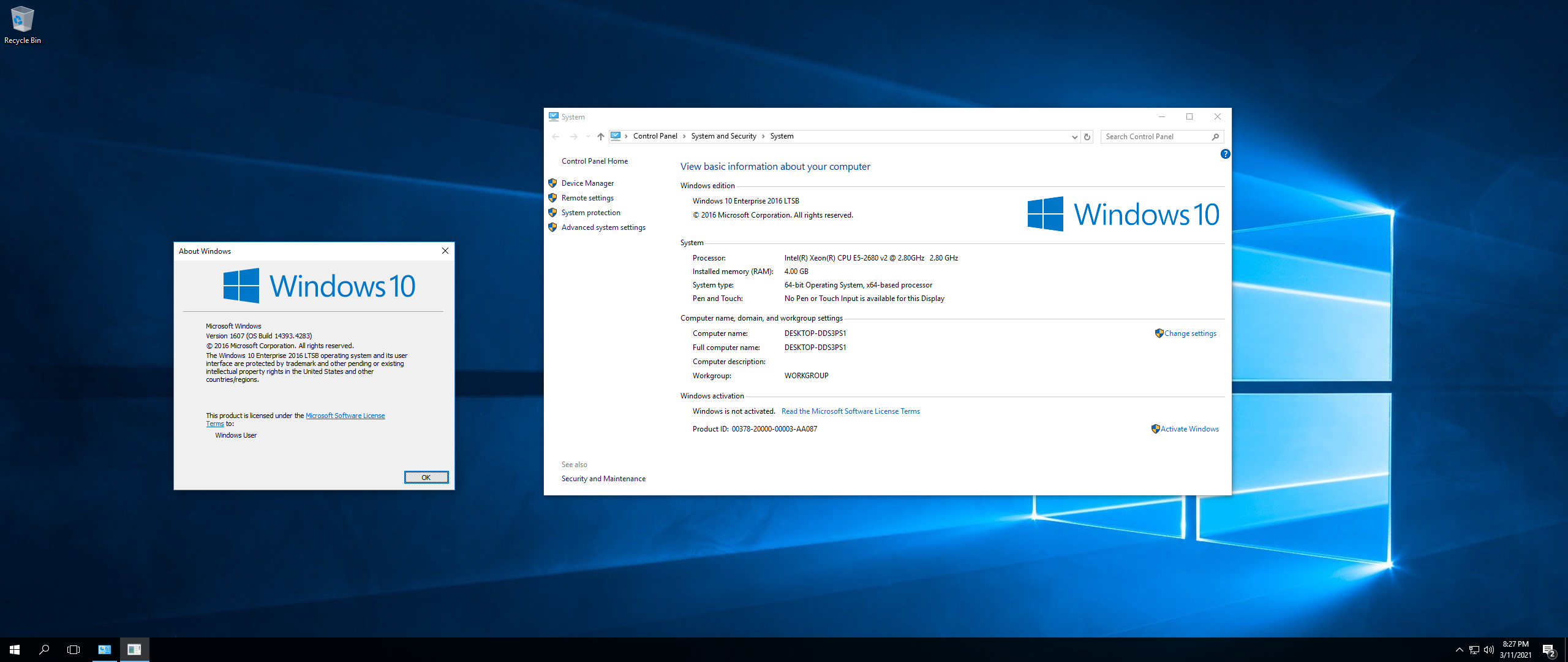Open the Windows Start menu

point(15,650)
